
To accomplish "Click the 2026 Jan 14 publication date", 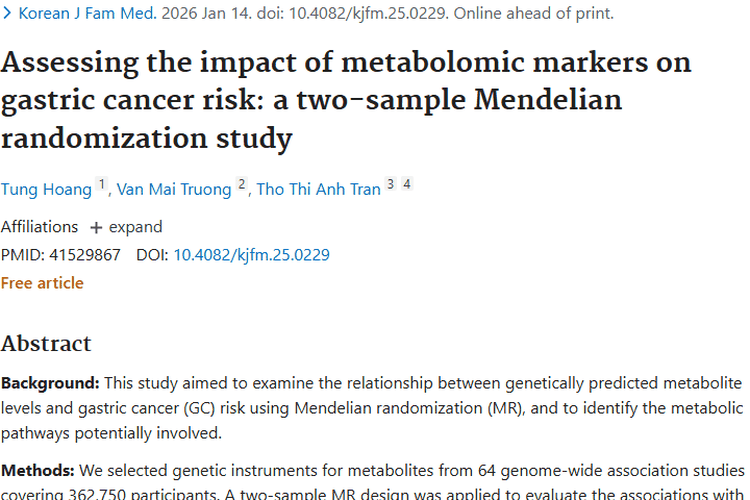I will point(216,14).
